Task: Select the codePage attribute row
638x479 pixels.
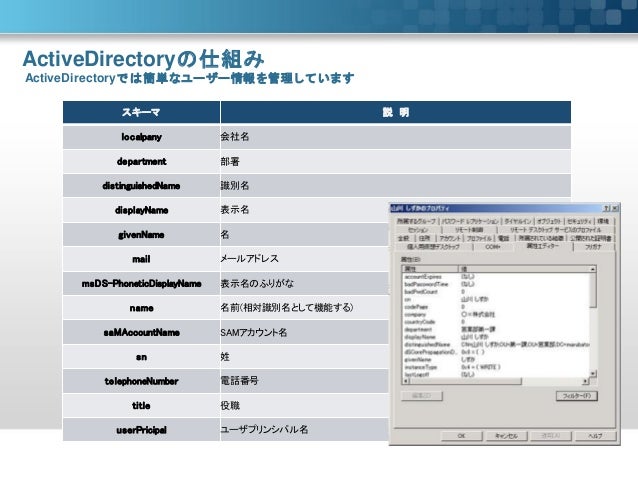Action: (x=496, y=307)
